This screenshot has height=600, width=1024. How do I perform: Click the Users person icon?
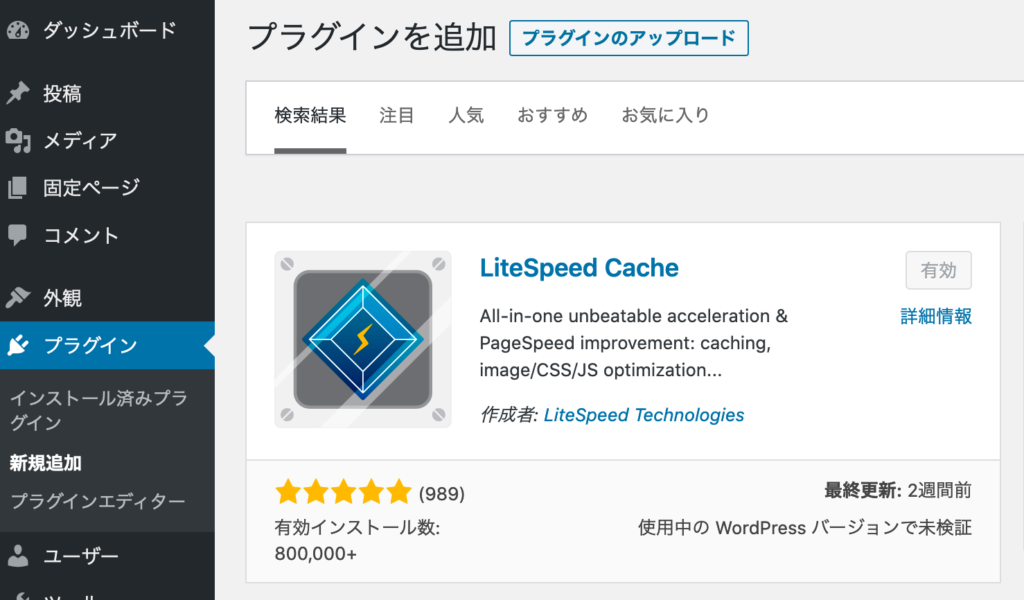[x=18, y=557]
